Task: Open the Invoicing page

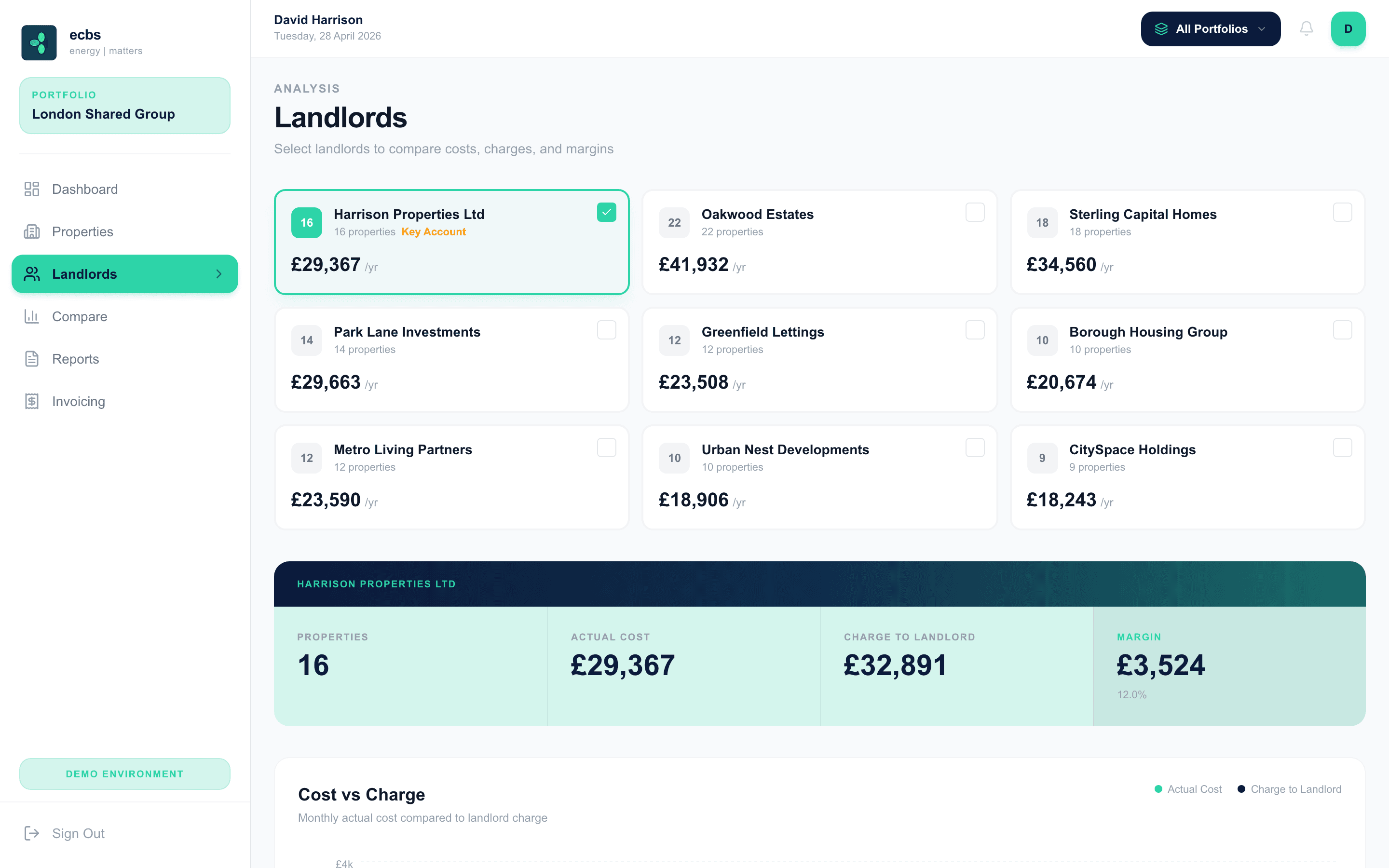Action: 124,401
